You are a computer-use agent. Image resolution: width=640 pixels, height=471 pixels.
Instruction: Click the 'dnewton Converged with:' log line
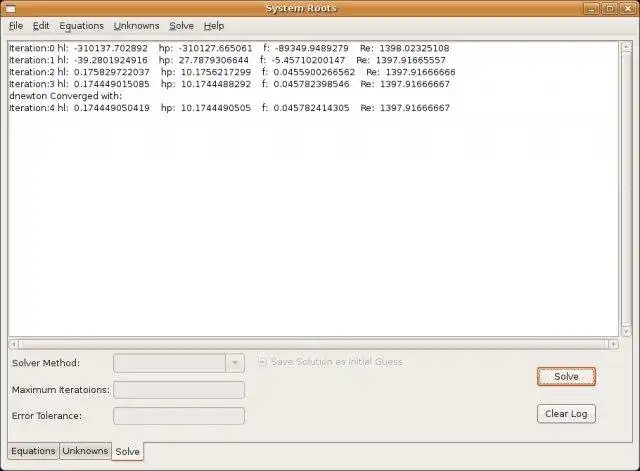coord(65,96)
